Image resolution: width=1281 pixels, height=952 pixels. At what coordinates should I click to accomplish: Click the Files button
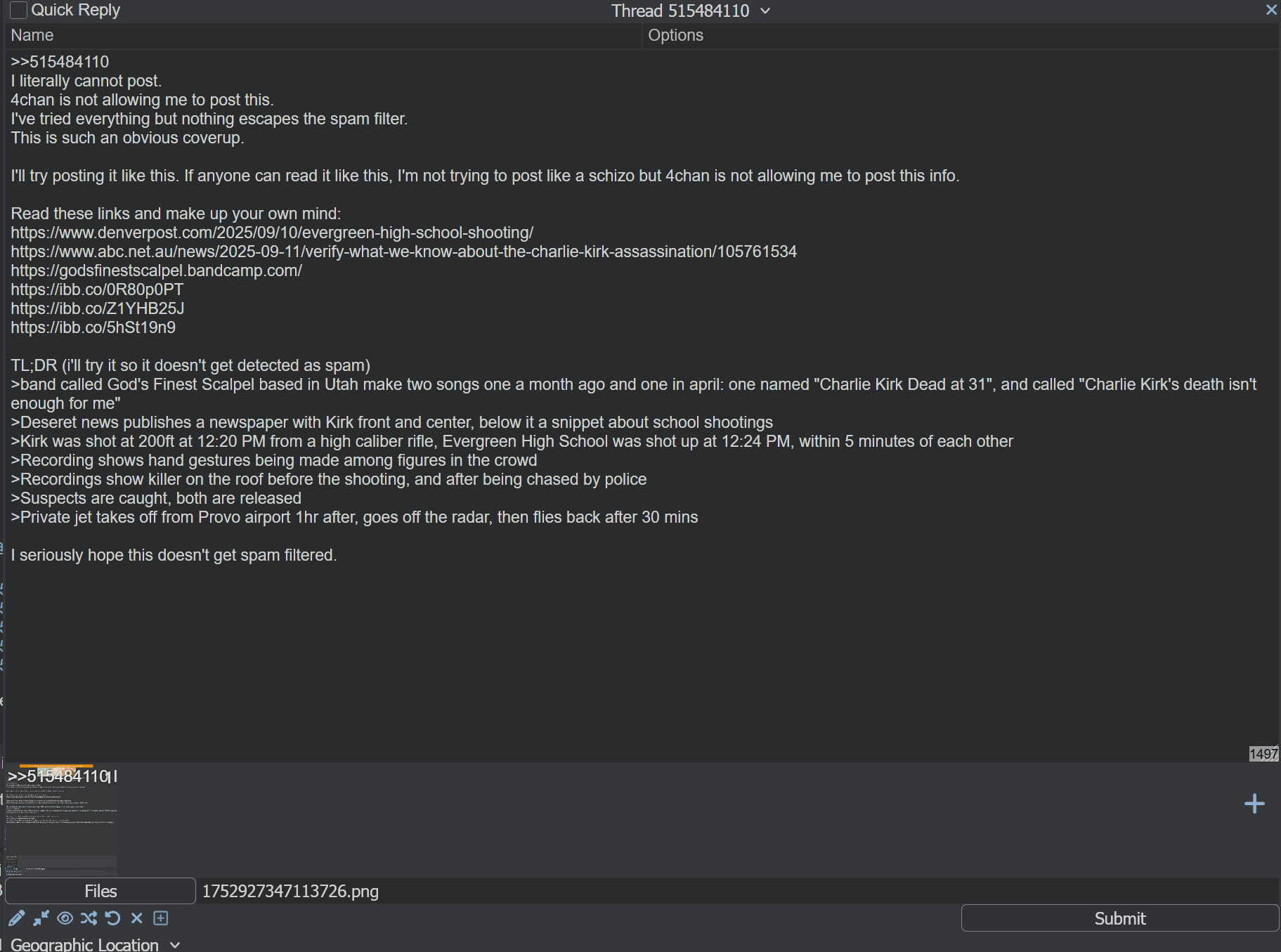point(100,891)
